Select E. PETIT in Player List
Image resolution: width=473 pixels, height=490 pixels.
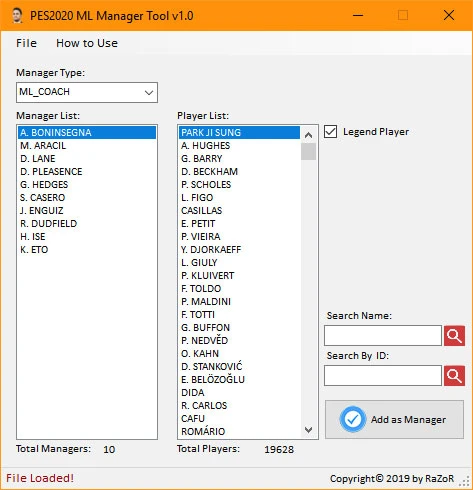(240, 223)
